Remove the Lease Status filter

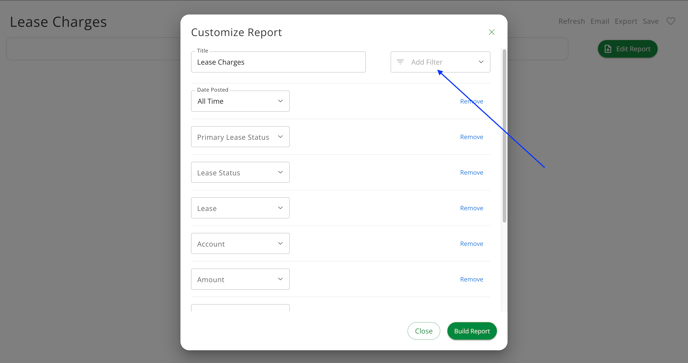pyautogui.click(x=471, y=173)
